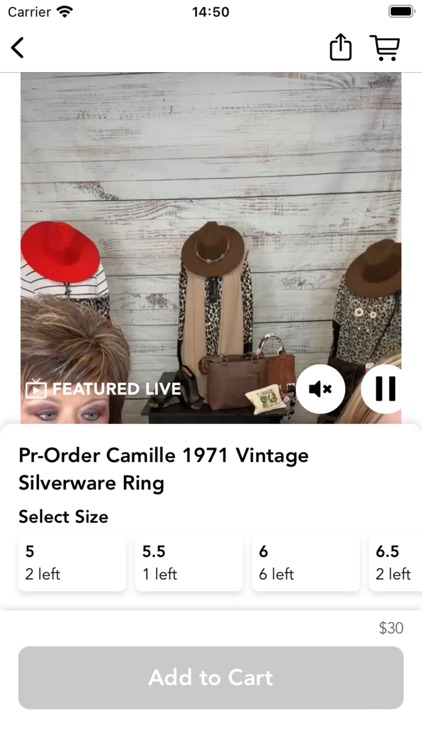Go back using the left chevron
The image size is (422, 750).
point(18,48)
